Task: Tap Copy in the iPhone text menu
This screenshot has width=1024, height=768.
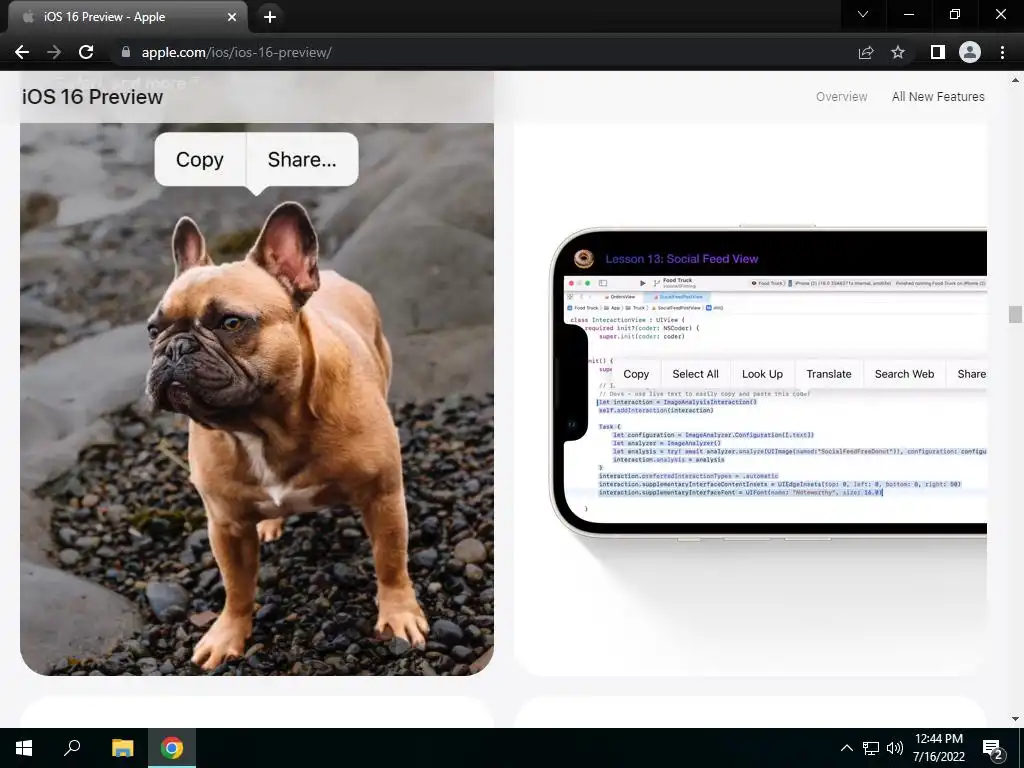Action: click(x=636, y=374)
